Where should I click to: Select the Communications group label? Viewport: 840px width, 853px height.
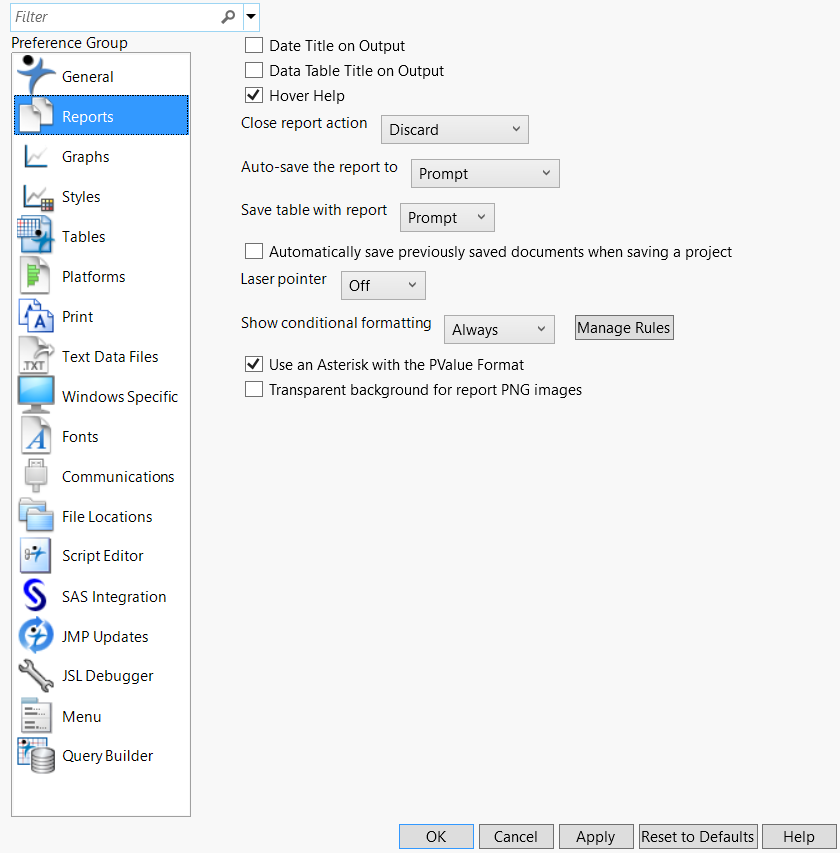point(118,477)
